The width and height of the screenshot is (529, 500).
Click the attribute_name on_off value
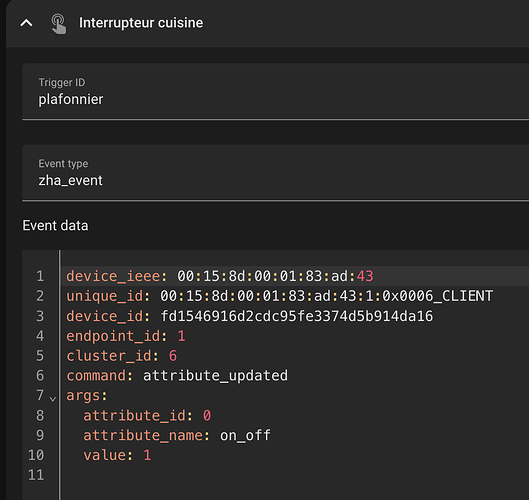245,435
